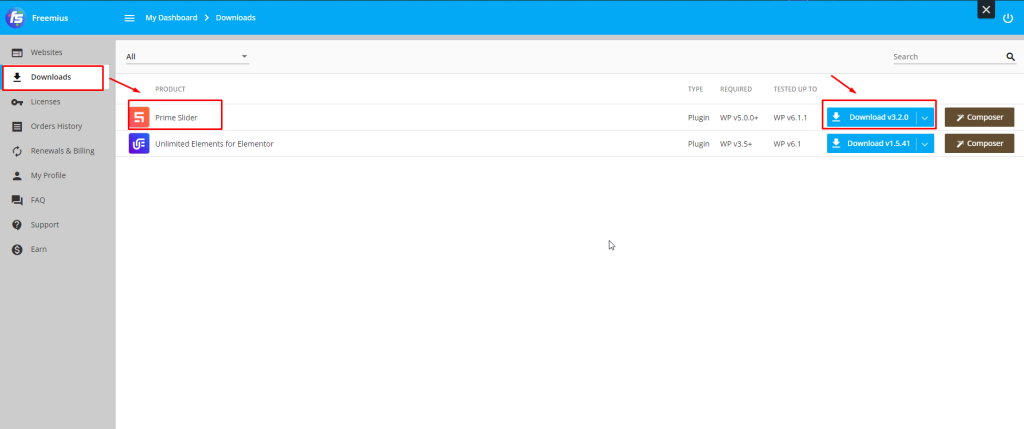Click Download v1.5.41 button

coord(872,144)
